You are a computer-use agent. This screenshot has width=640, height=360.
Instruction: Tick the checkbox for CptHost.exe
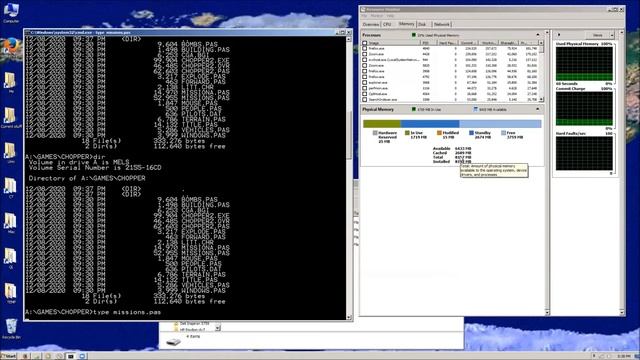point(364,94)
